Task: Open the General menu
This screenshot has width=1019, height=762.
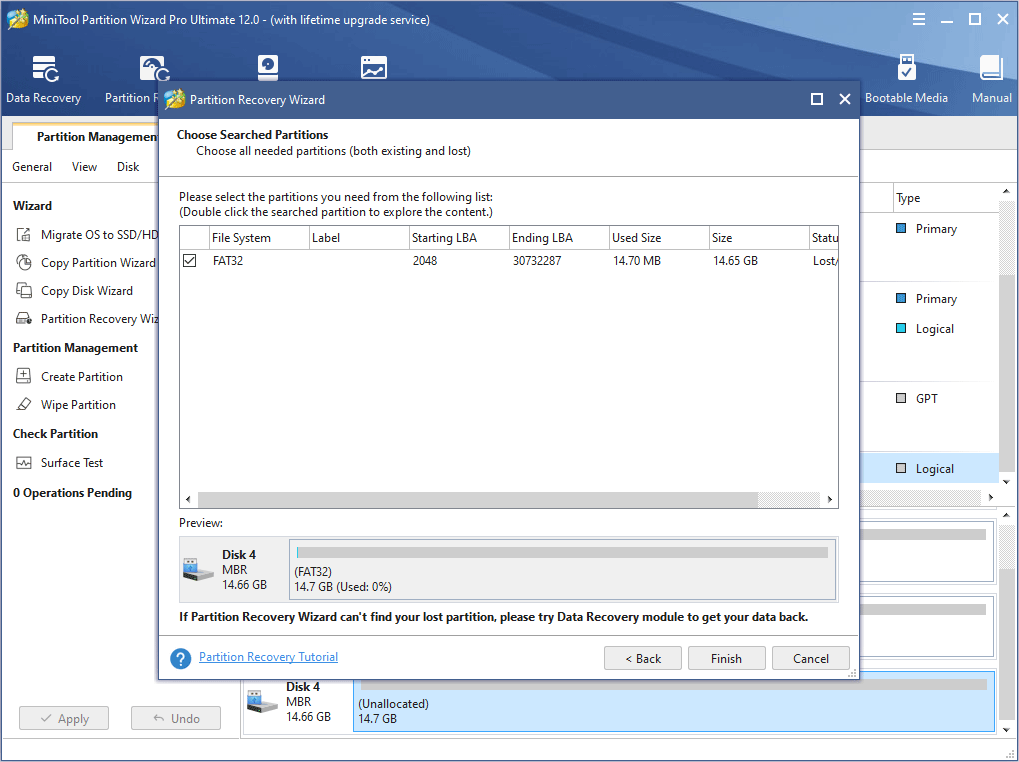Action: (x=32, y=167)
